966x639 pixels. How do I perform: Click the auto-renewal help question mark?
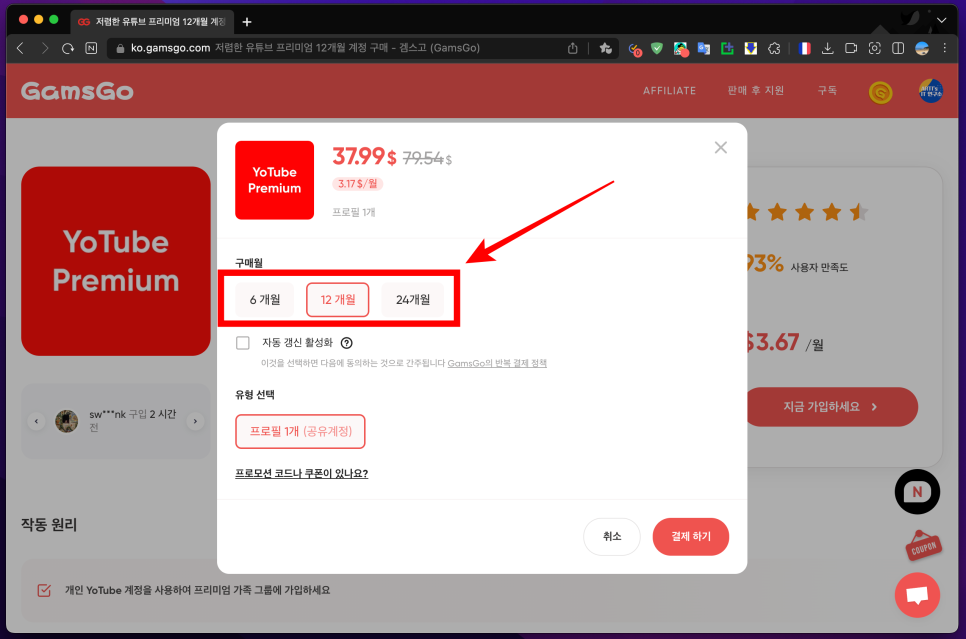(x=347, y=343)
